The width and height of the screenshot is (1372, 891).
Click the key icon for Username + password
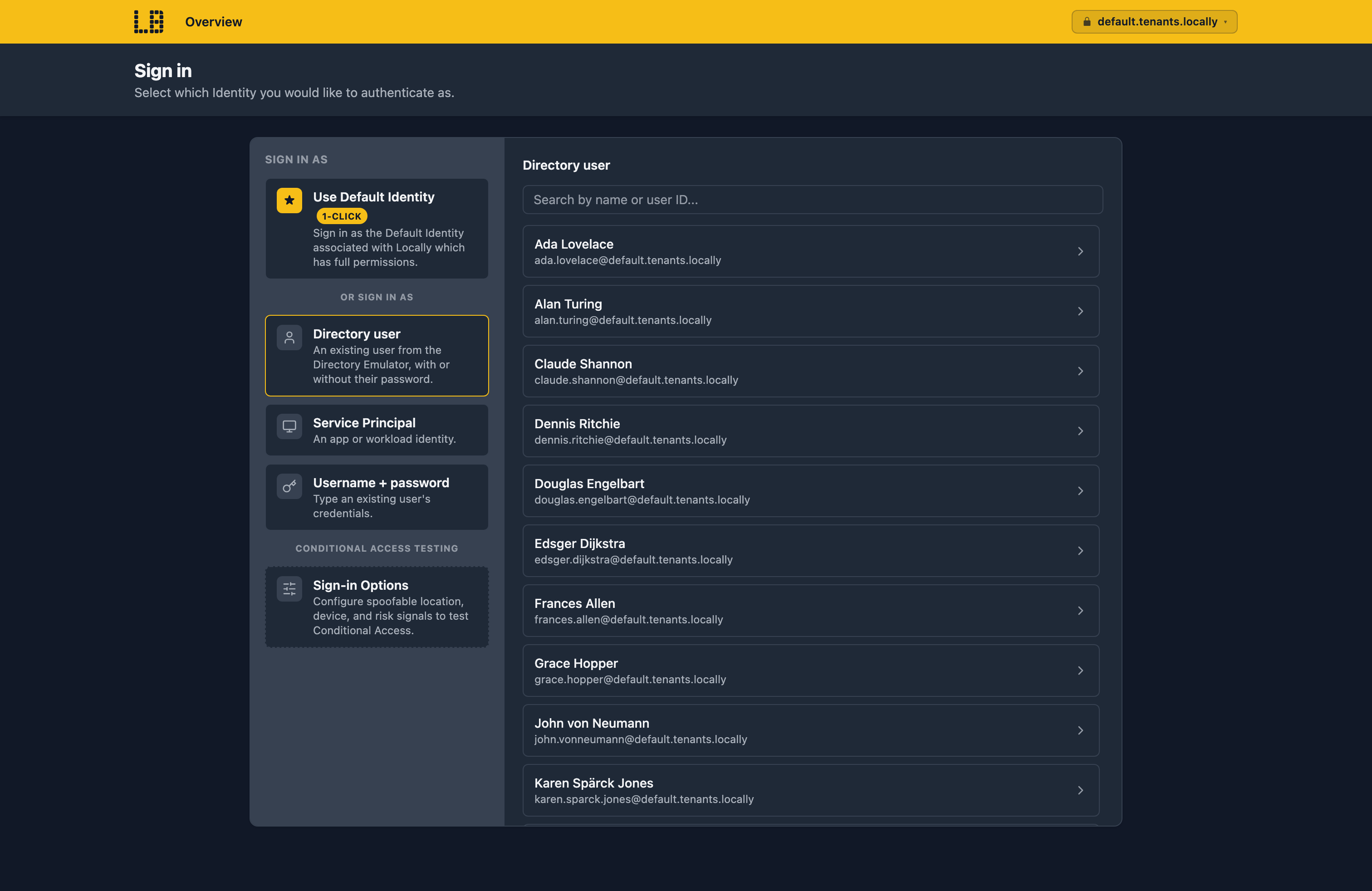pyautogui.click(x=289, y=486)
